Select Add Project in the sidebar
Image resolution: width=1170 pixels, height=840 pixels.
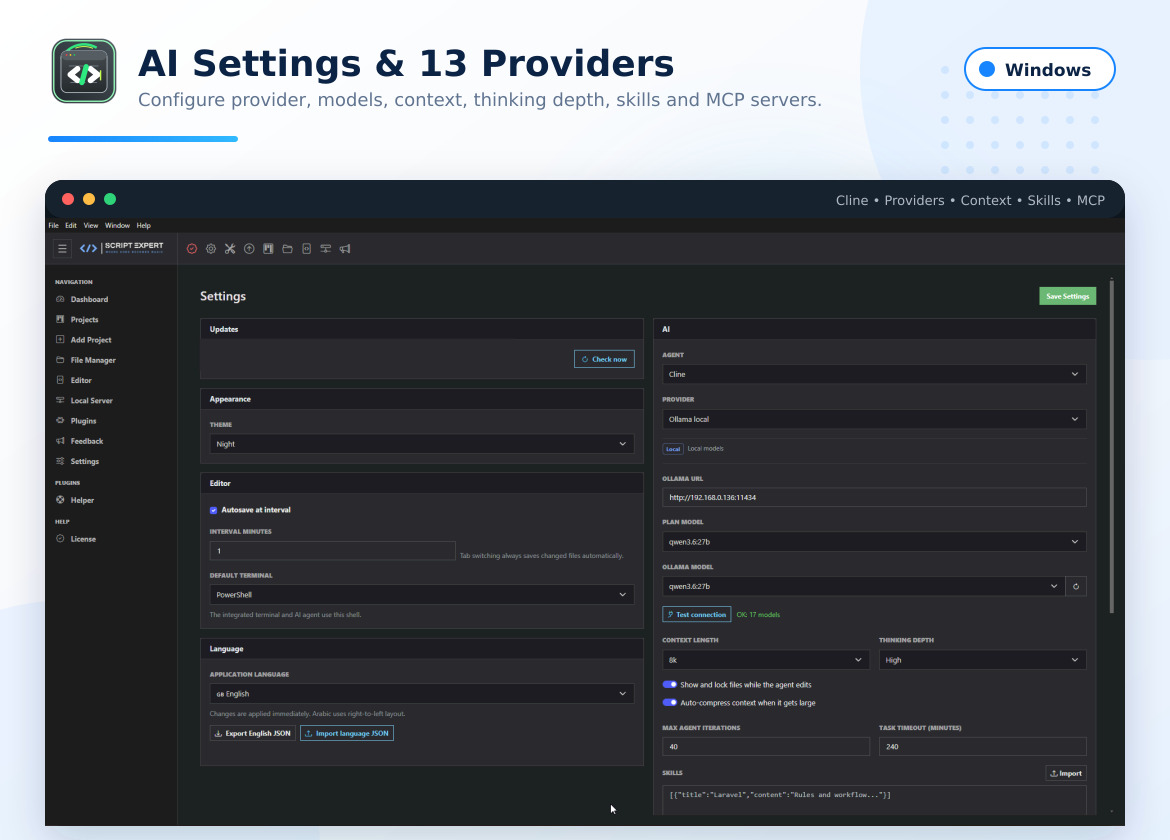(90, 339)
